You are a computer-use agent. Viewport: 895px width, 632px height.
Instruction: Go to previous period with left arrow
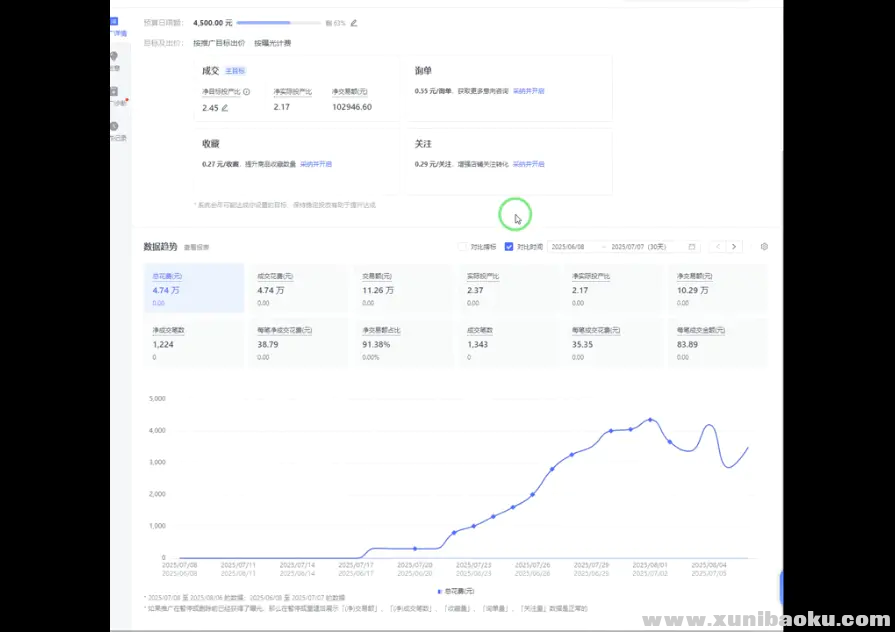[718, 246]
